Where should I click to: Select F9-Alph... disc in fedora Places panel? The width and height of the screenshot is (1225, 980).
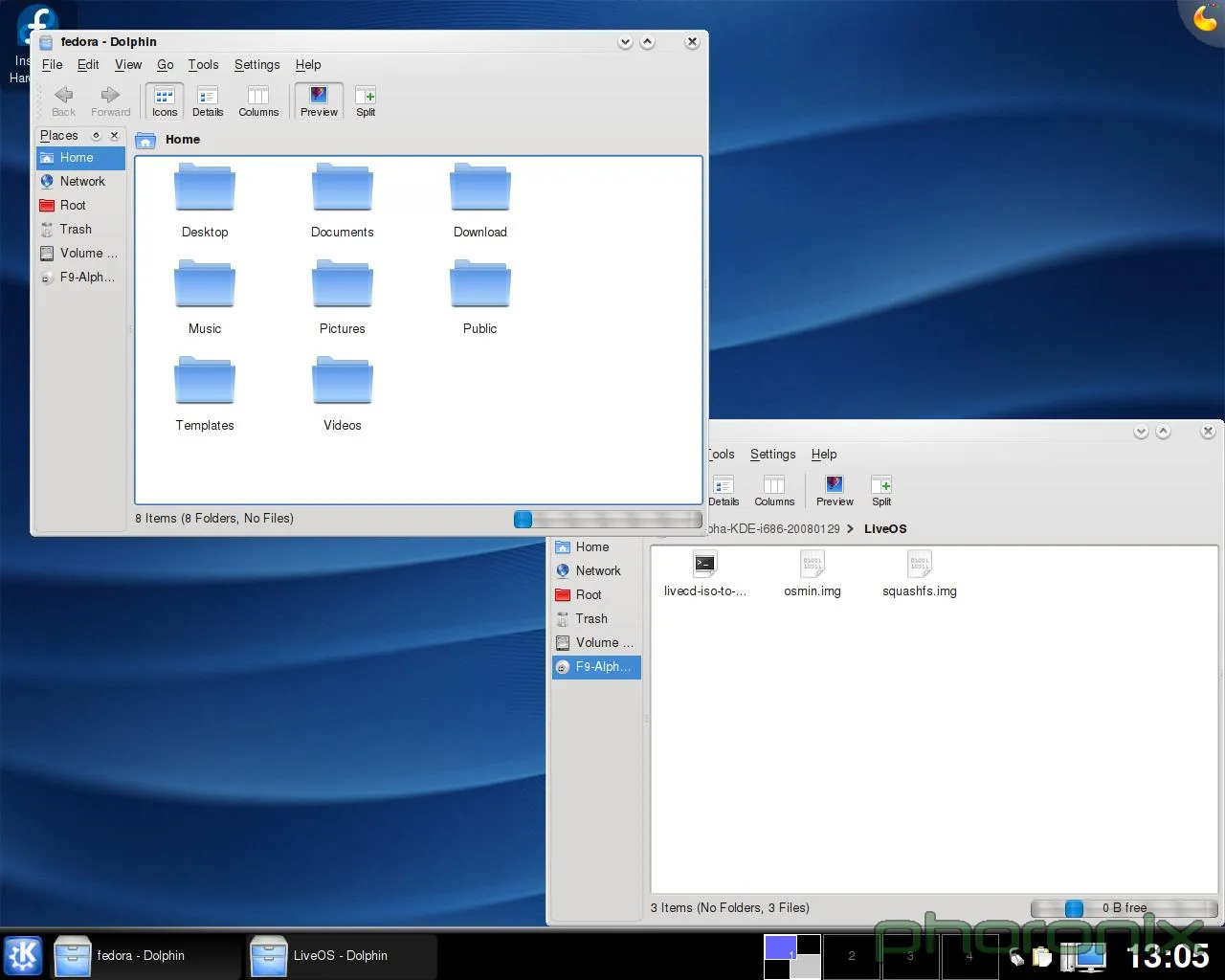pyautogui.click(x=80, y=278)
